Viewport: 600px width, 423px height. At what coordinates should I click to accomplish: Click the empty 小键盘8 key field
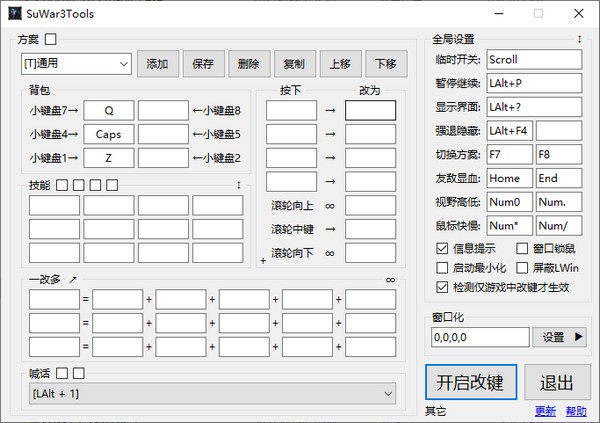(x=163, y=111)
